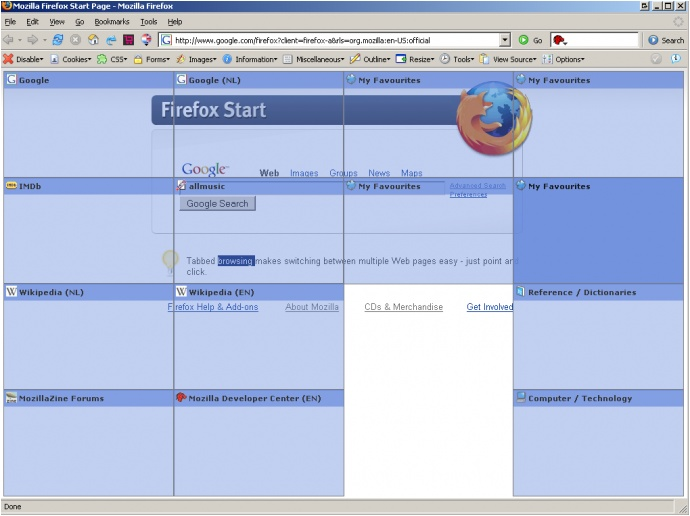The height and width of the screenshot is (516, 690).
Task: Click the highlighted word 'browsing'
Action: [236, 261]
